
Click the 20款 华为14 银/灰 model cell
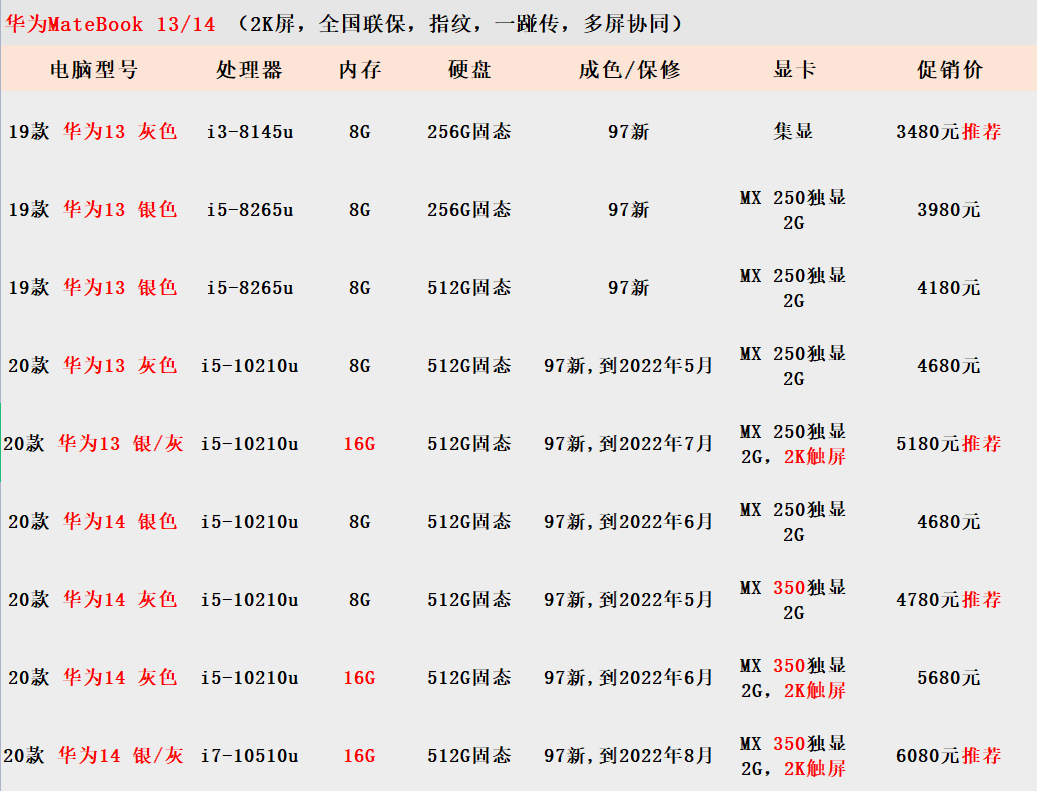(x=93, y=755)
